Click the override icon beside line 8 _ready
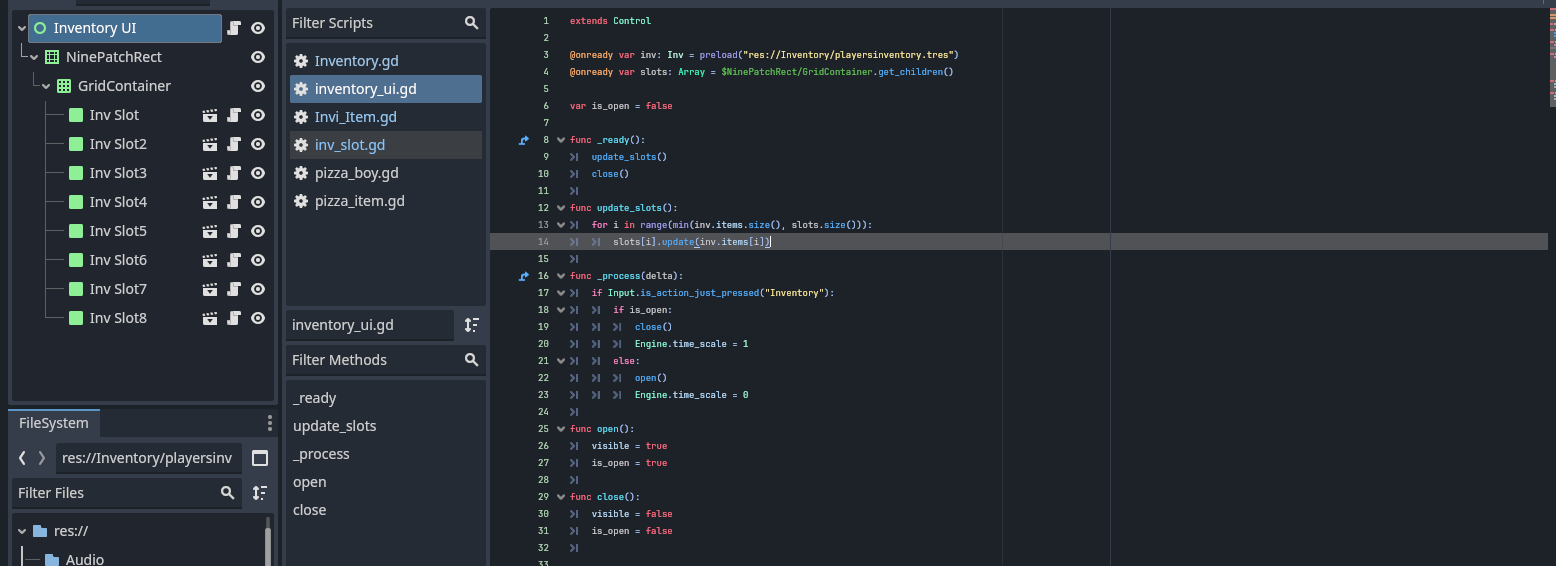The image size is (1556, 566). tap(523, 140)
